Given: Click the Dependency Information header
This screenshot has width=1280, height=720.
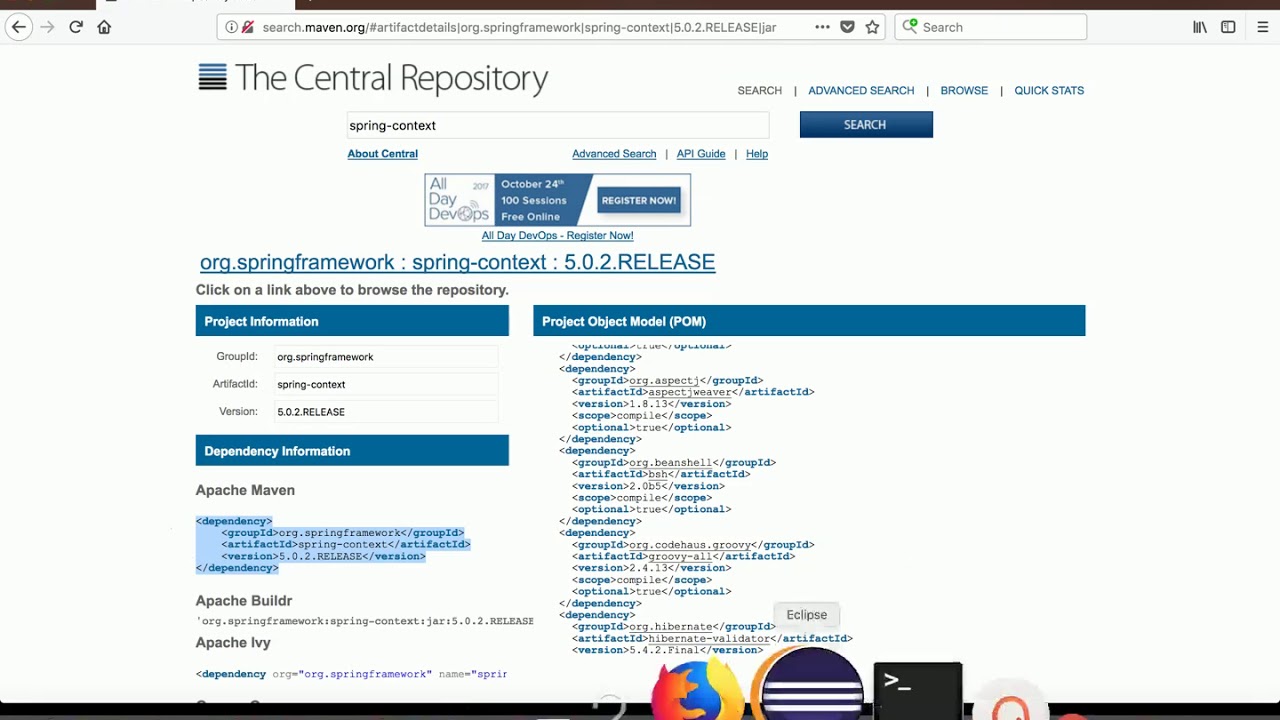Looking at the screenshot, I should 352,451.
